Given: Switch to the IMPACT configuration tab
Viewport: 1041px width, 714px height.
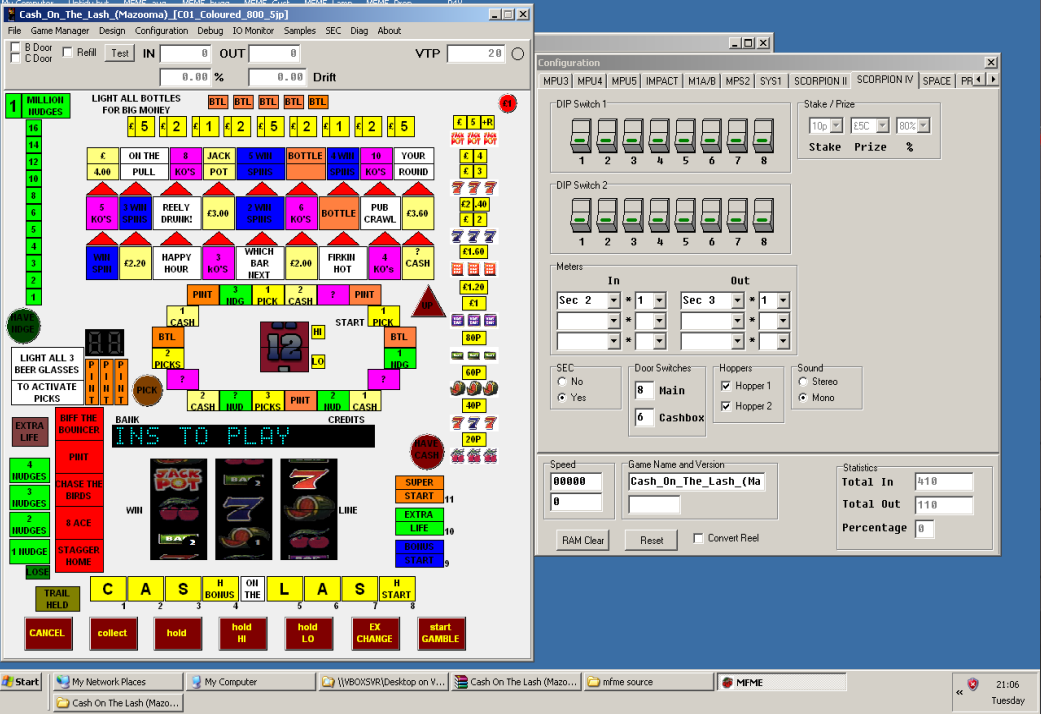Looking at the screenshot, I should click(662, 81).
